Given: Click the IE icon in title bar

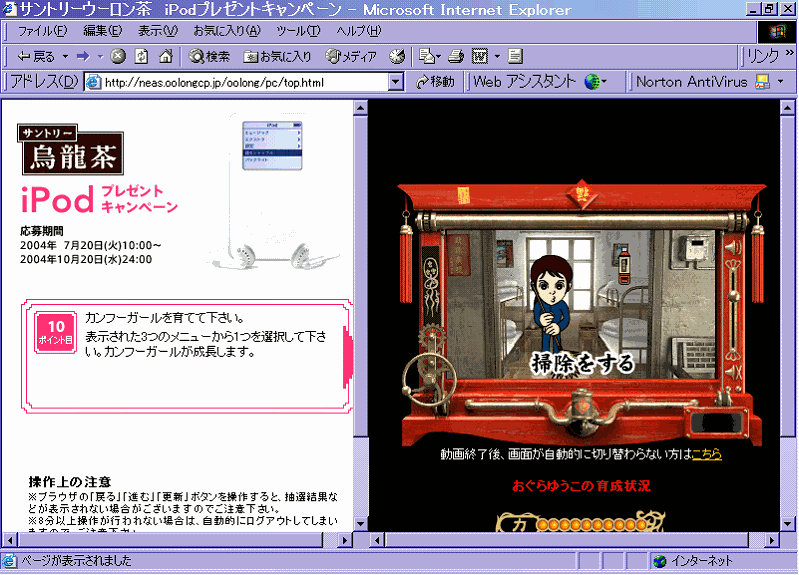Looking at the screenshot, I should 9,9.
